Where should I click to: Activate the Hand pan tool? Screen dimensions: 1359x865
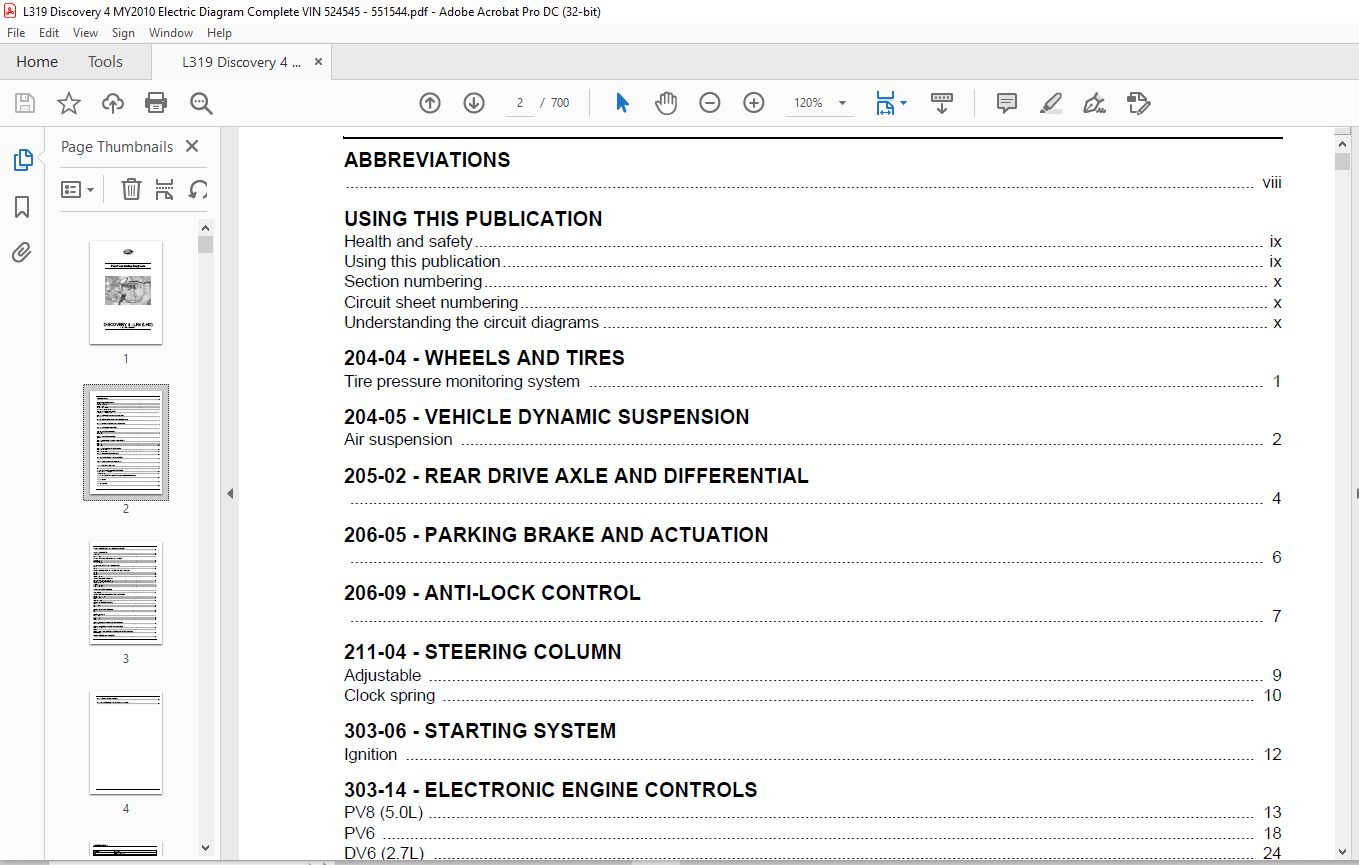tap(666, 103)
